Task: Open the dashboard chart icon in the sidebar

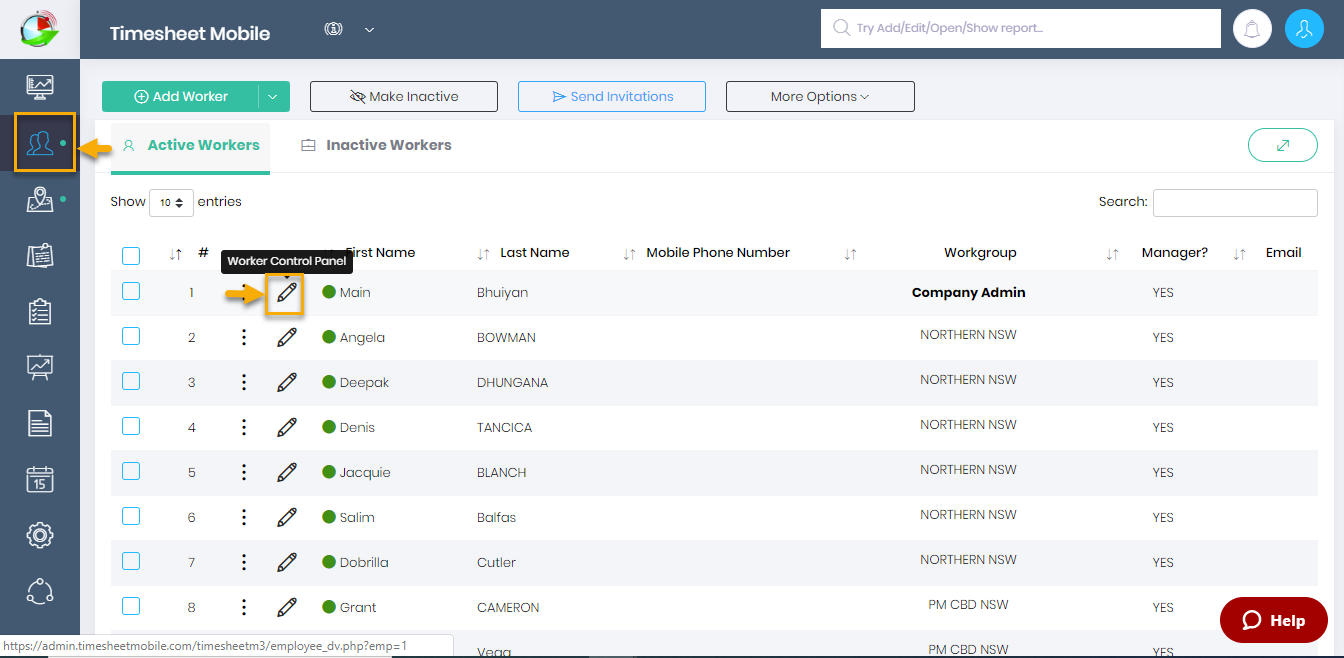Action: tap(40, 87)
